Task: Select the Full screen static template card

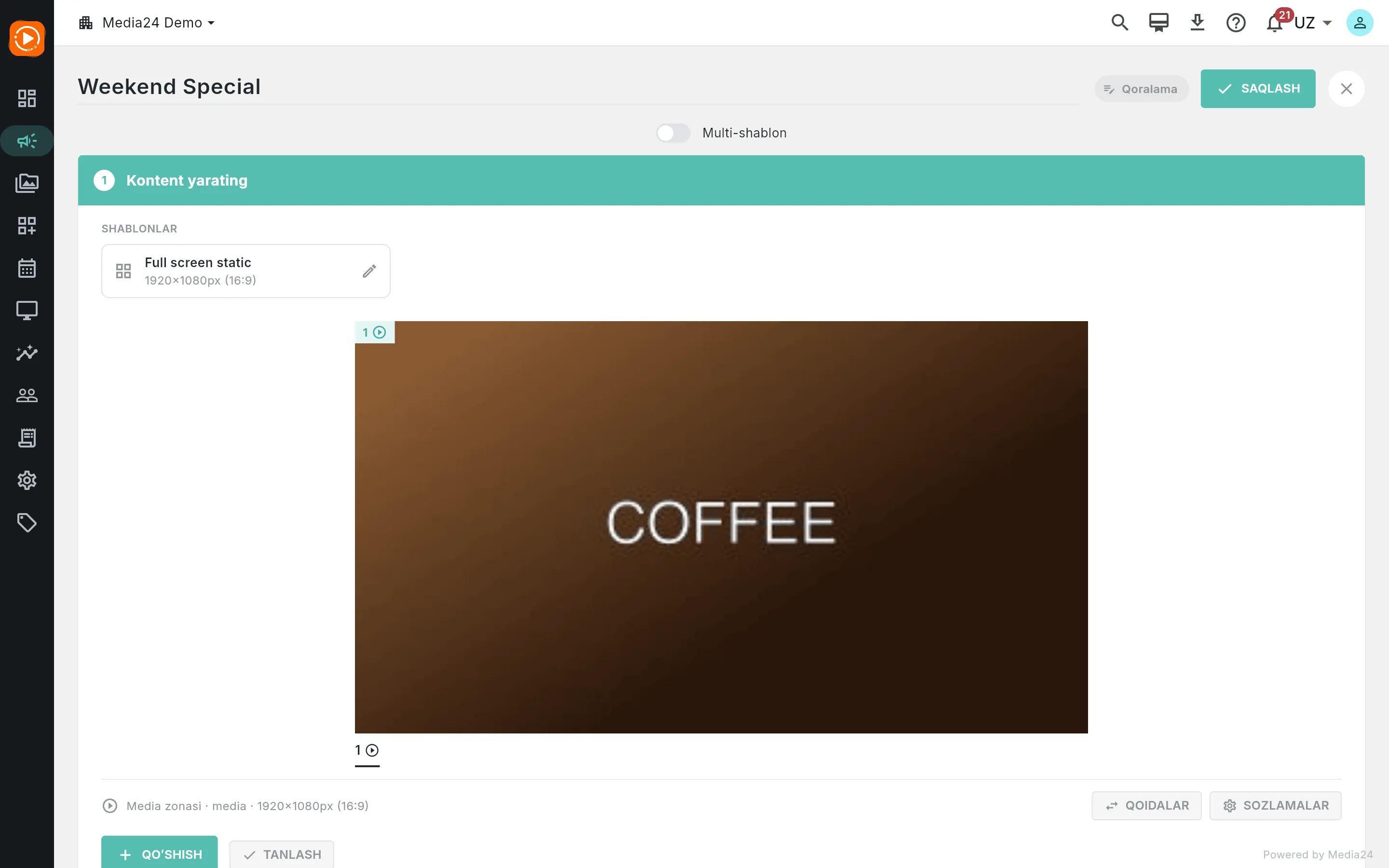Action: 245,271
